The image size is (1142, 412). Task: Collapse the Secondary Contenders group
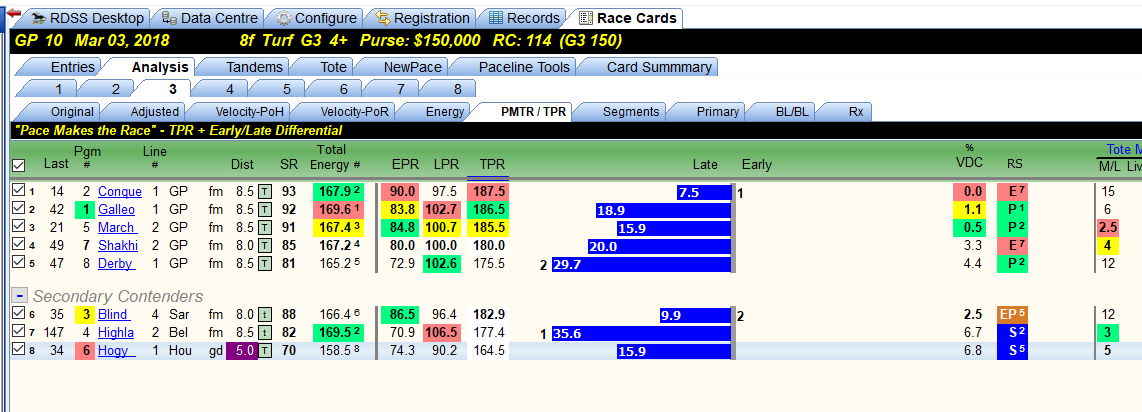click(20, 296)
